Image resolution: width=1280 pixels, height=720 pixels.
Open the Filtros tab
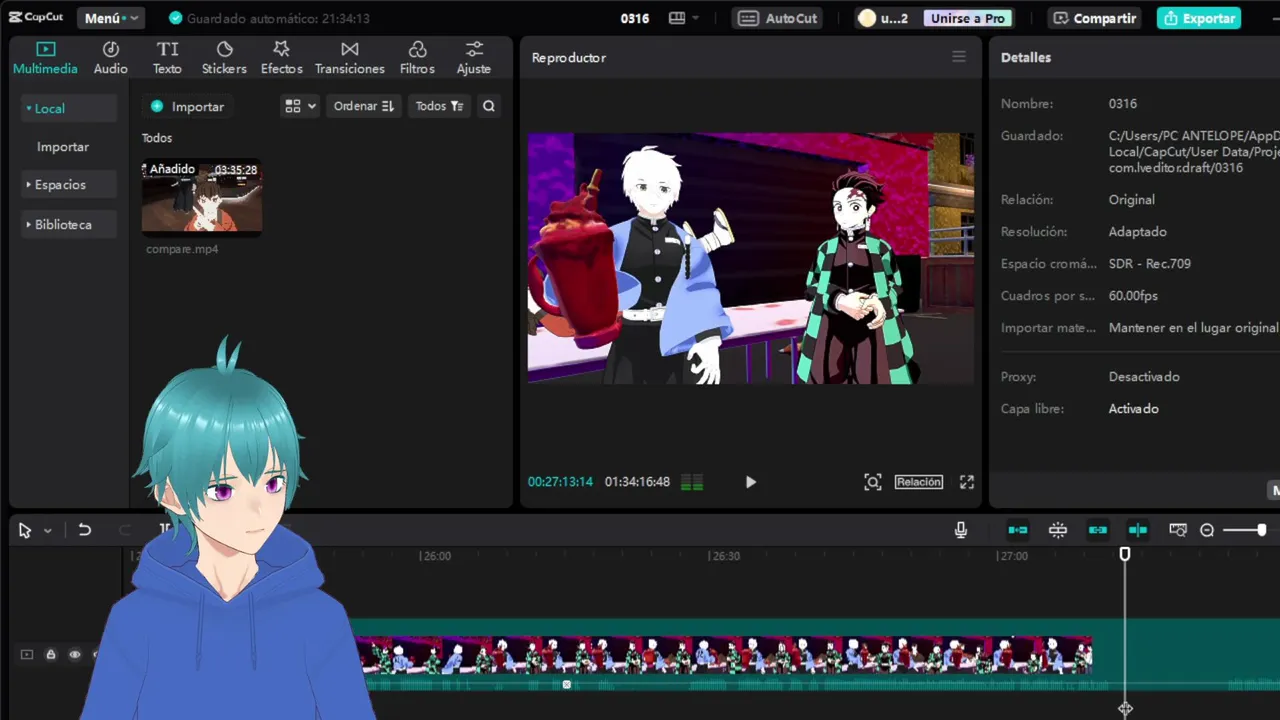417,58
